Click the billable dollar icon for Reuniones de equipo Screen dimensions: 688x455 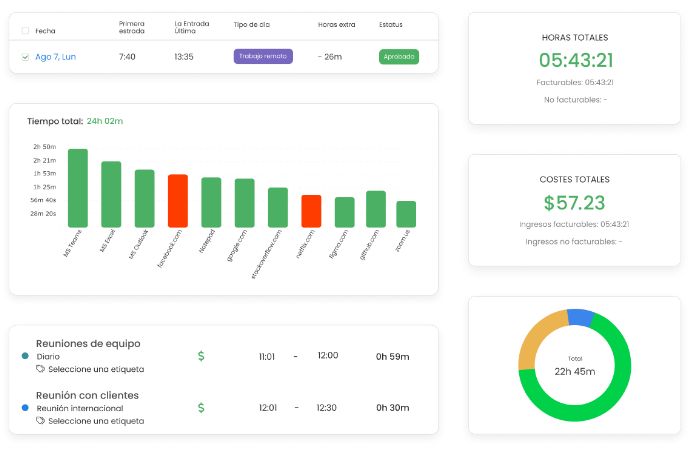click(201, 356)
